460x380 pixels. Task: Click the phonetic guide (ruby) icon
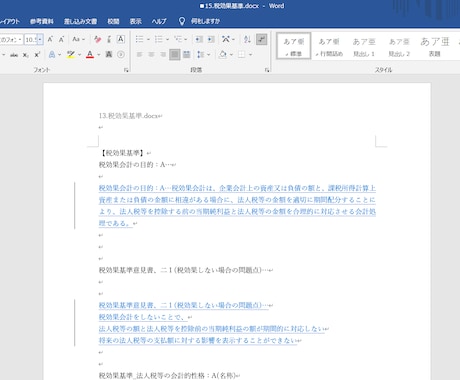click(x=109, y=39)
